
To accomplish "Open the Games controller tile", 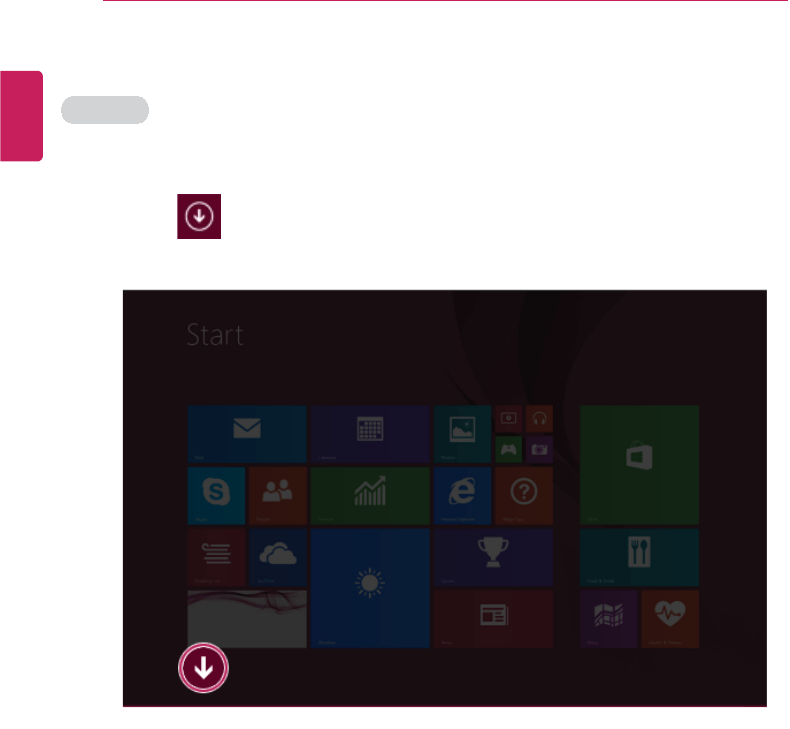I will pos(508,449).
